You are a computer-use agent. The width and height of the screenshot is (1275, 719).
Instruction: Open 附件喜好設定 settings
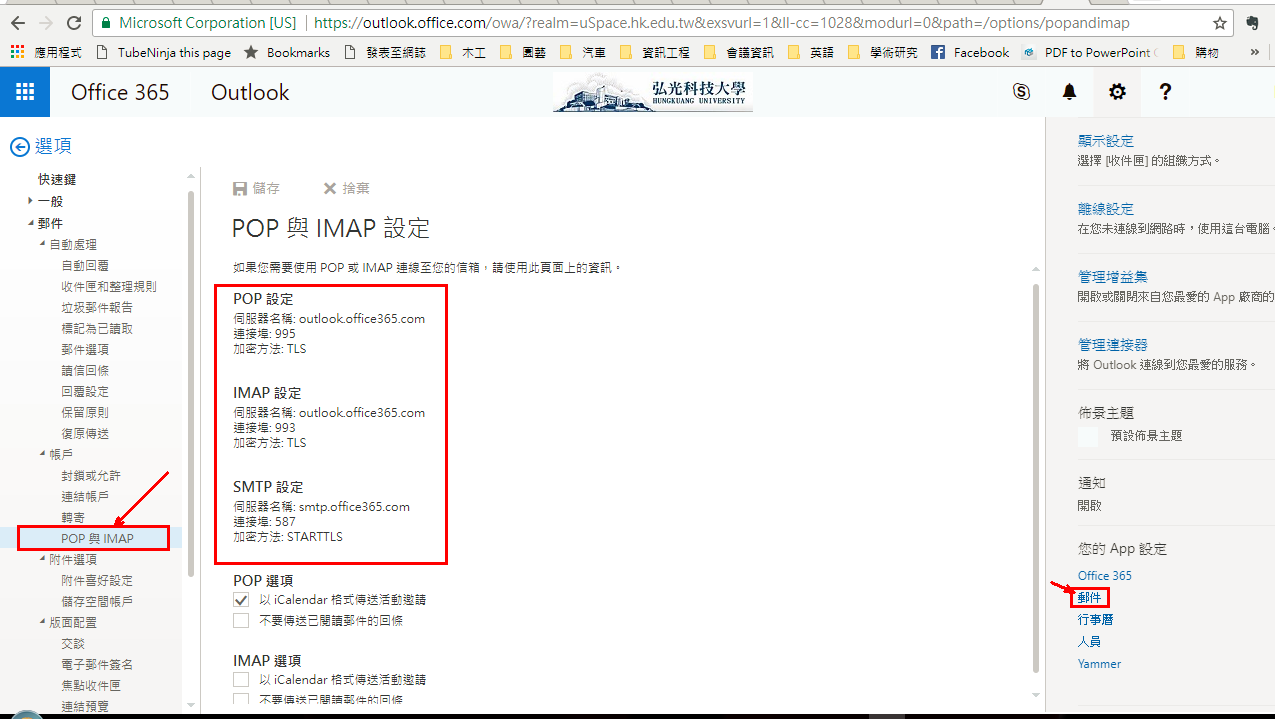(x=97, y=580)
